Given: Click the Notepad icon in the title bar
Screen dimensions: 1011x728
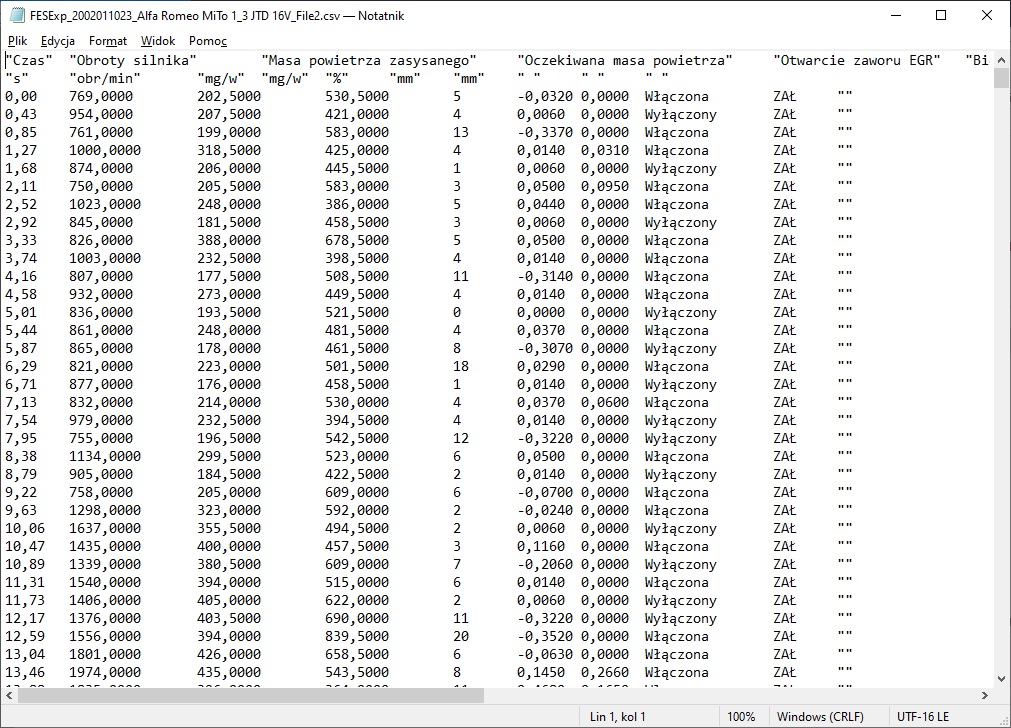Looking at the screenshot, I should tap(17, 15).
